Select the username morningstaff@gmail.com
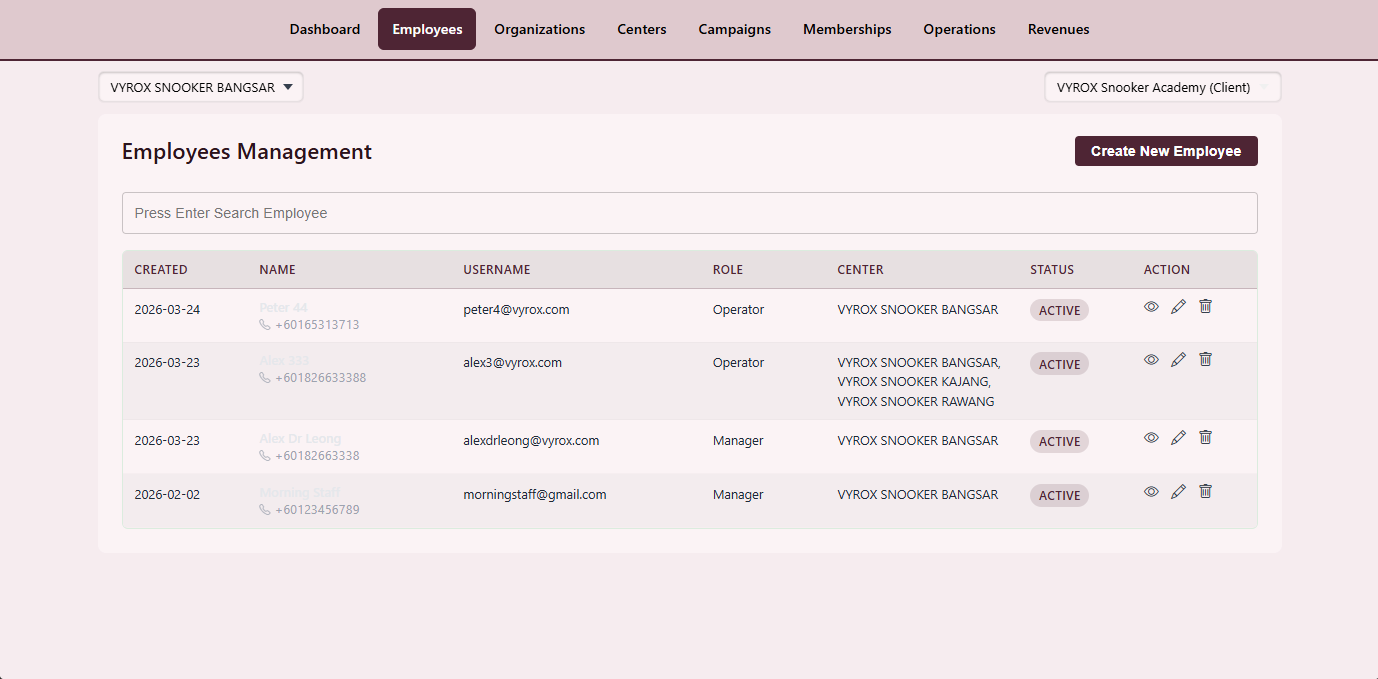This screenshot has width=1378, height=679. click(x=535, y=495)
